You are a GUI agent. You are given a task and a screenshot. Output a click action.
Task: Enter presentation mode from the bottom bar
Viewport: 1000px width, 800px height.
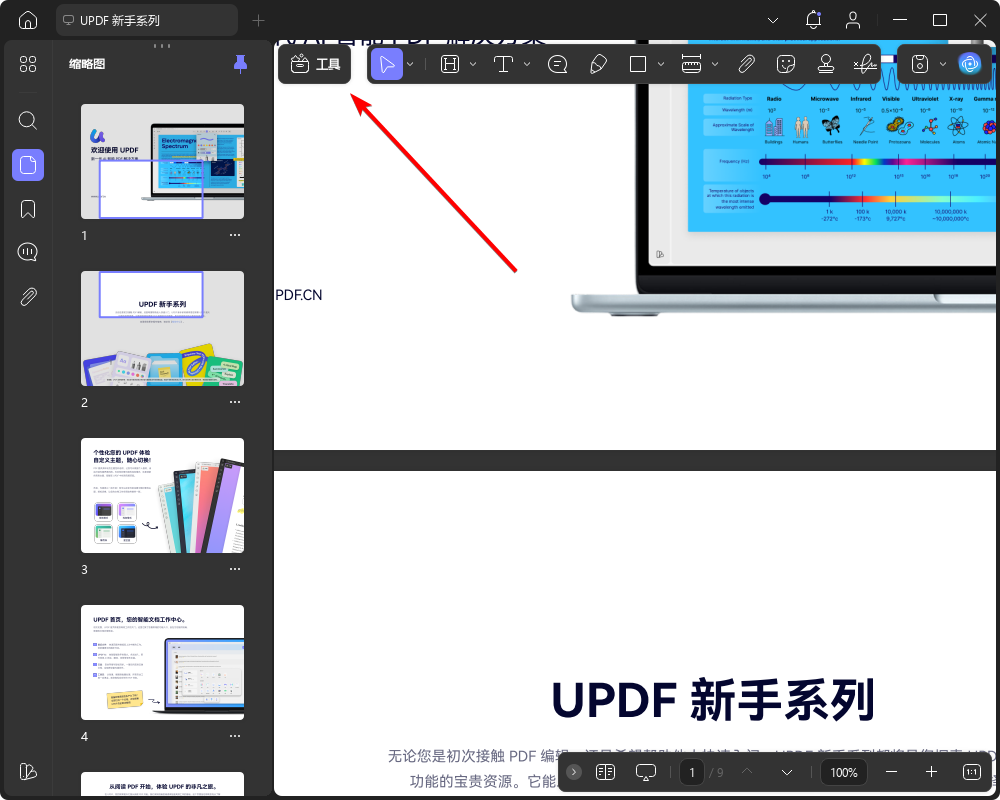(645, 771)
